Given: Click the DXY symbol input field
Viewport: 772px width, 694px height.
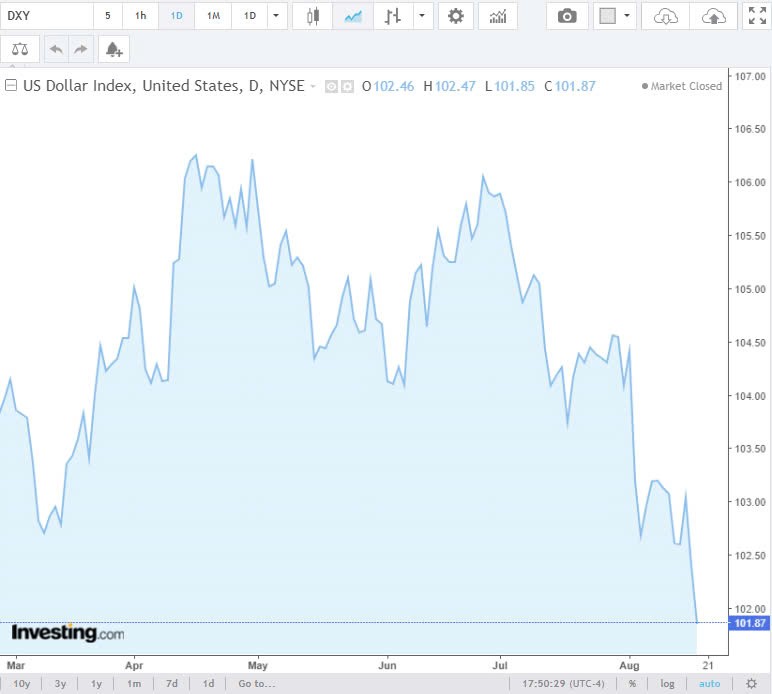Looking at the screenshot, I should (47, 16).
